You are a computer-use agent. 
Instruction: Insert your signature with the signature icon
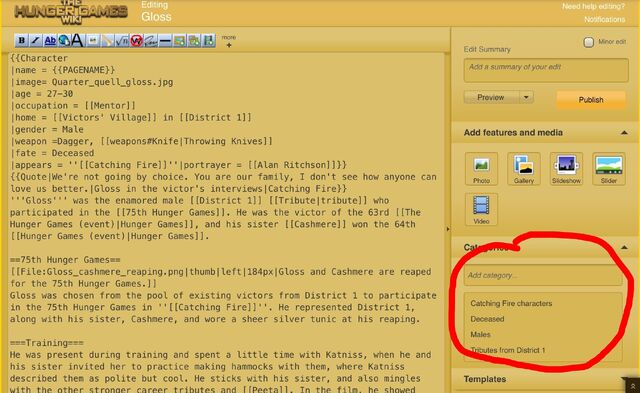coord(151,40)
